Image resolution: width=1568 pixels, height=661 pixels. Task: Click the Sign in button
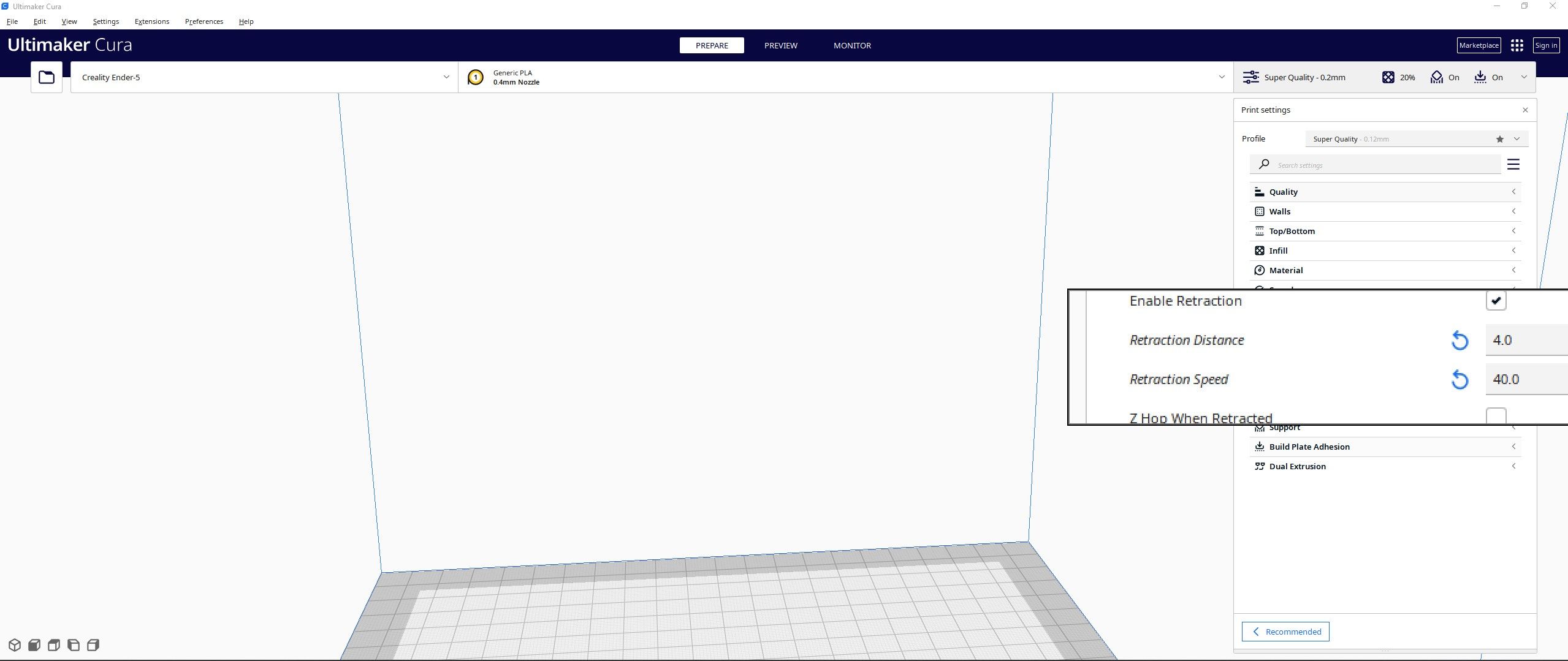[1546, 45]
